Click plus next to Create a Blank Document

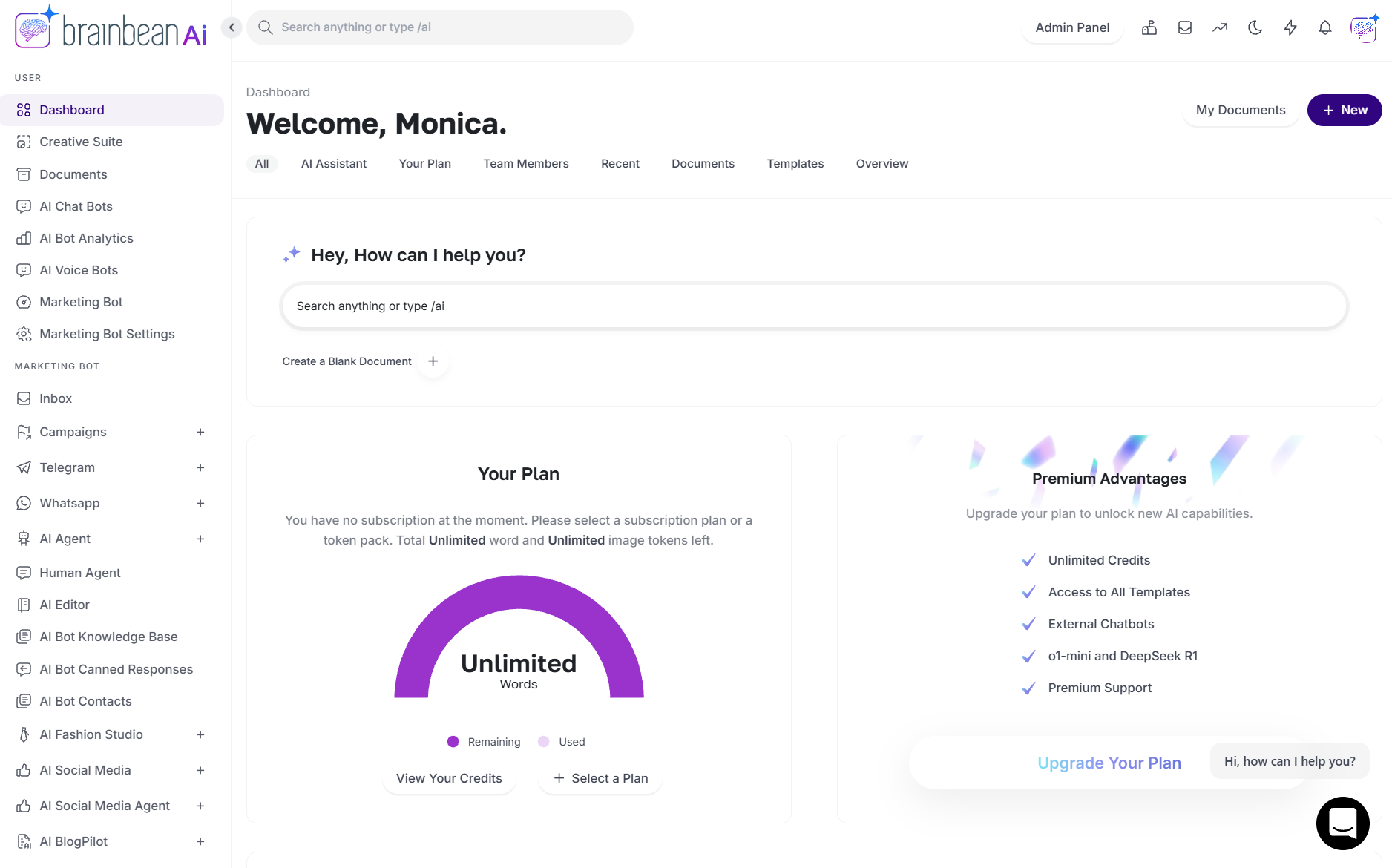click(433, 361)
